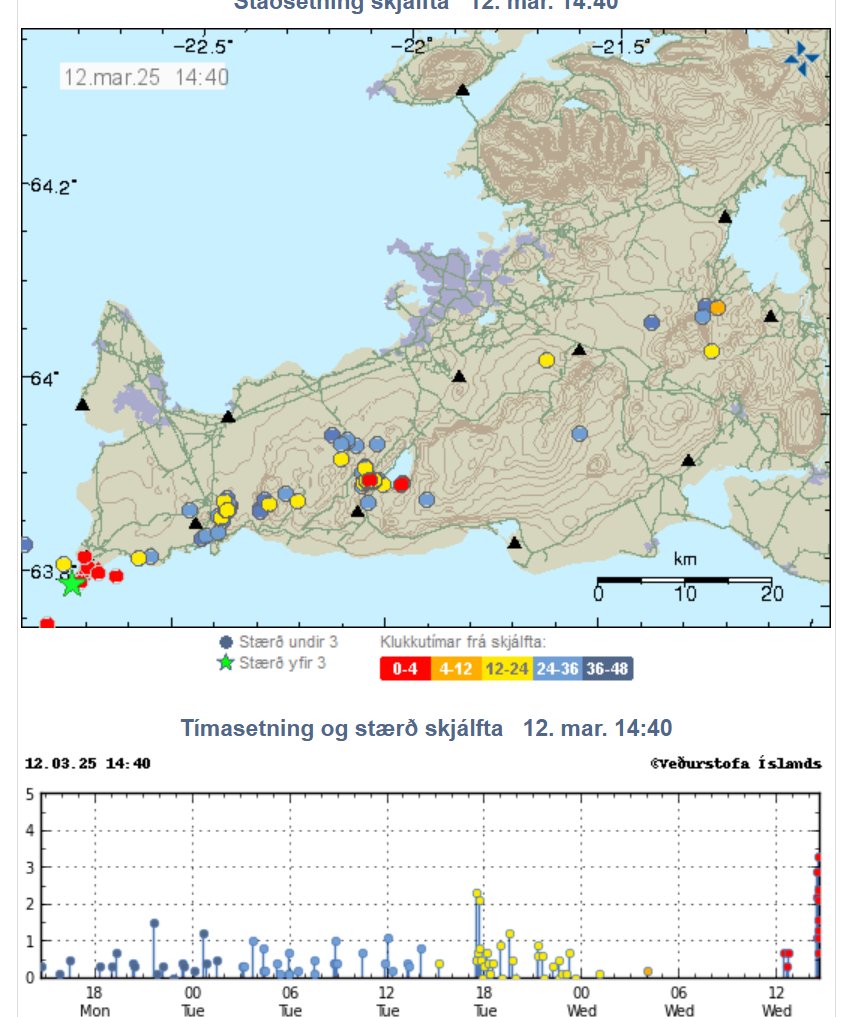Click the '5' magnitude axis label
The image size is (855, 1017).
29,794
